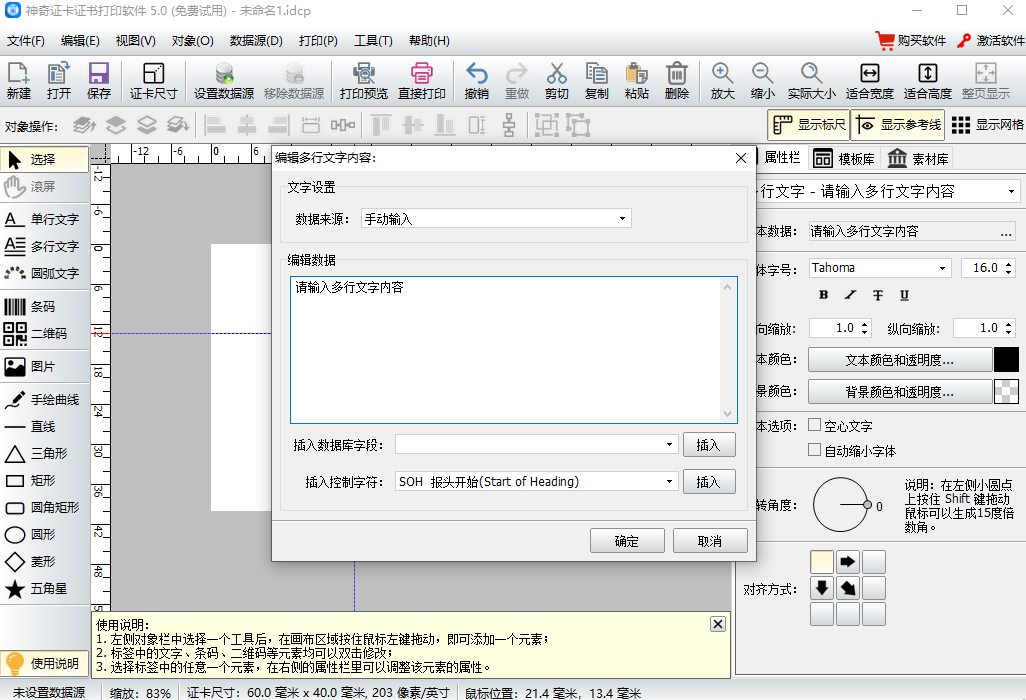1026x700 pixels.
Task: Select the 圆弧文字 arc text tool
Action: coord(44,273)
